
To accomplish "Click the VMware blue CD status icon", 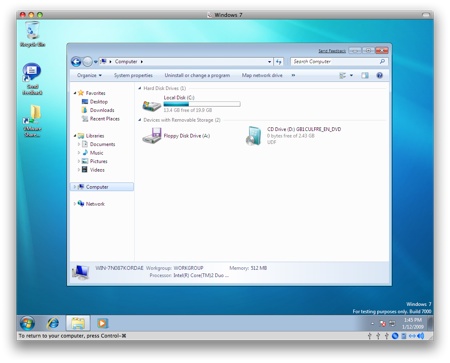I will [x=395, y=336].
